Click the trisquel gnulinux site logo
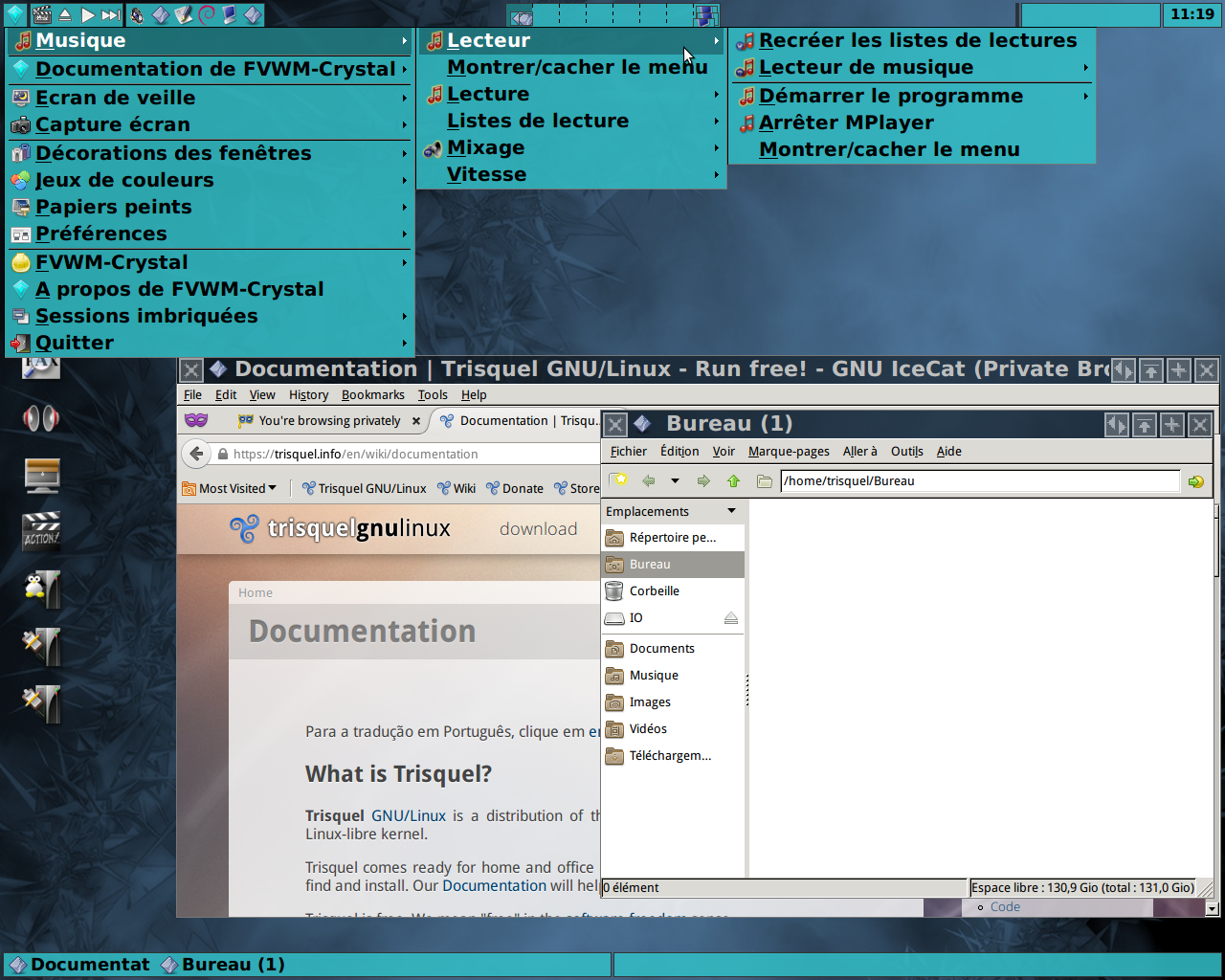 tap(341, 528)
